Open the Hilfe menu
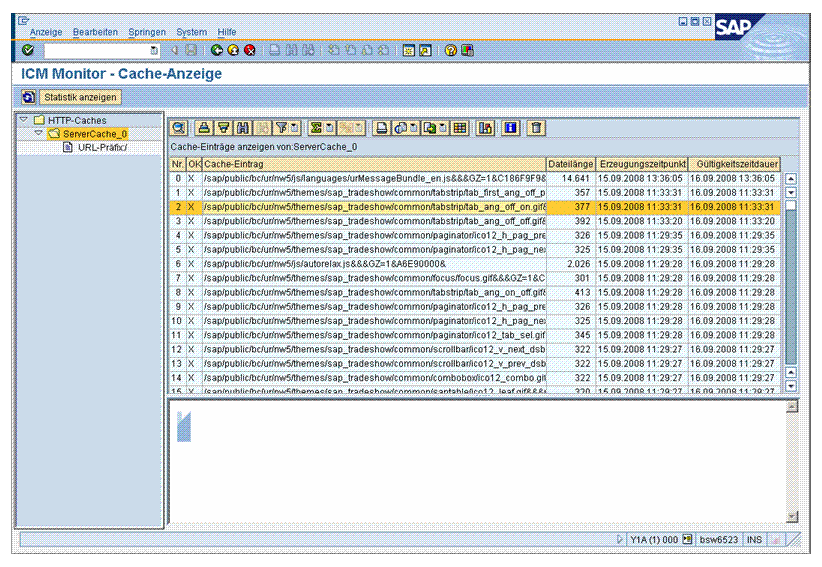822x567 pixels. click(x=226, y=32)
